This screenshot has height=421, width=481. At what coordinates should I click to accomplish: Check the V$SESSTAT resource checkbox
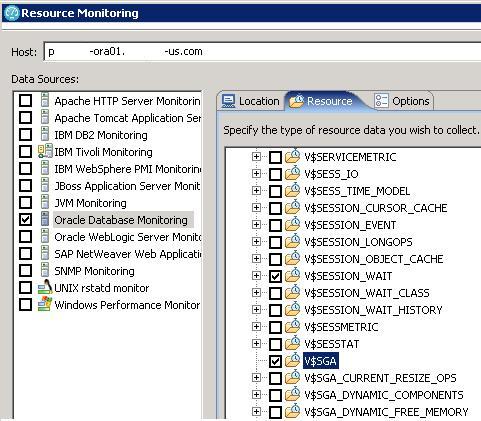(275, 344)
